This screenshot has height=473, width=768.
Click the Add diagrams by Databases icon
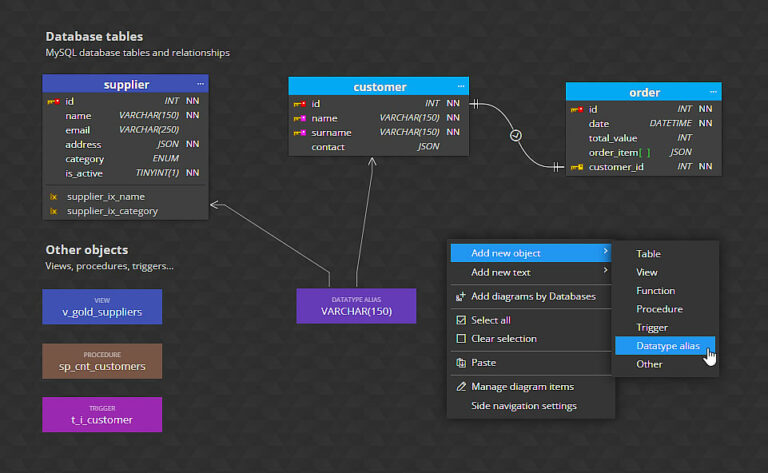click(460, 296)
